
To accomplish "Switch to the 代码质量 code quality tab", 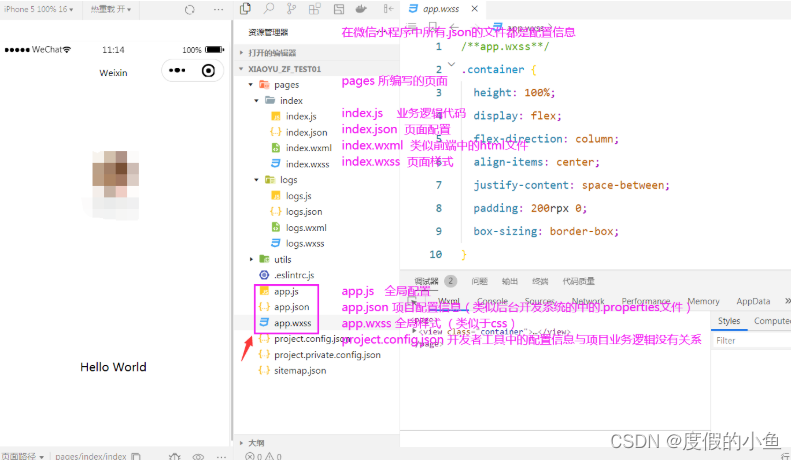I will pos(578,281).
